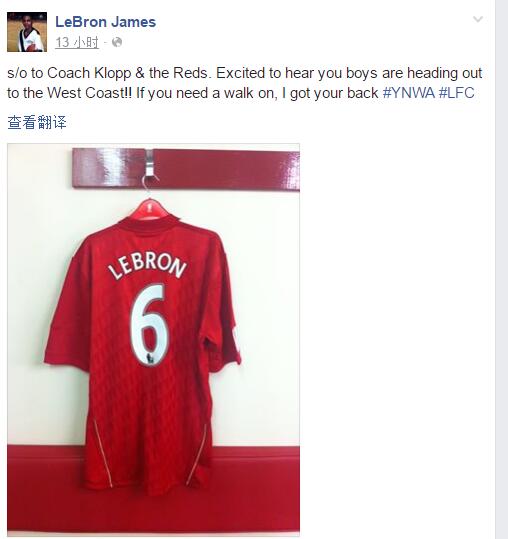This screenshot has height=539, width=508.
Task: Click the red bench below the jersey
Action: click(153, 490)
